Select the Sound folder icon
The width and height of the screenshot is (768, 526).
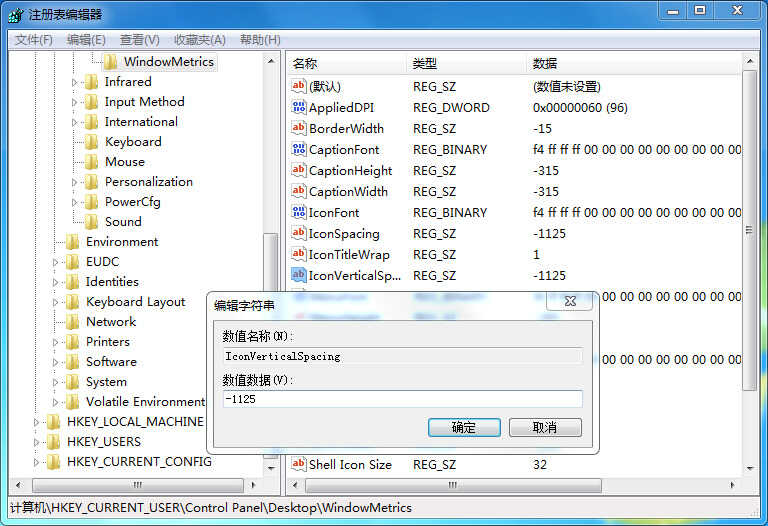[x=92, y=222]
